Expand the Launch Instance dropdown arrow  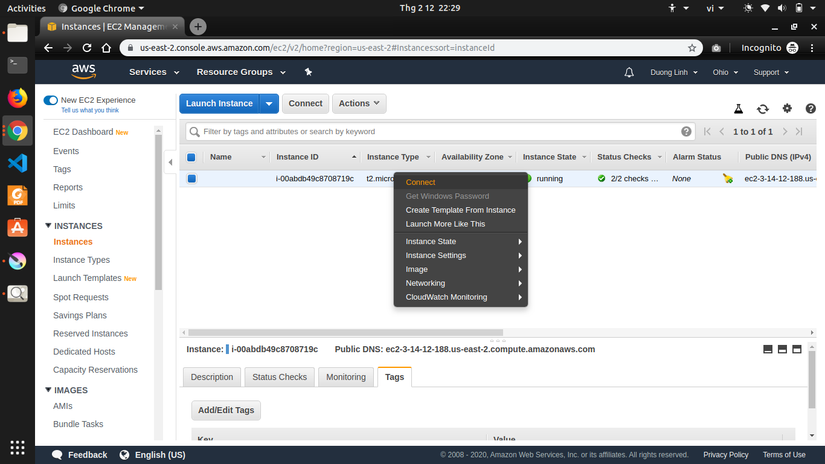tap(269, 104)
